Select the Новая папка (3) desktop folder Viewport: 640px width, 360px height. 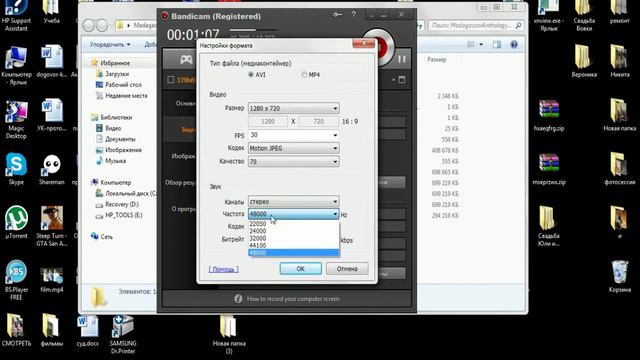tap(229, 334)
